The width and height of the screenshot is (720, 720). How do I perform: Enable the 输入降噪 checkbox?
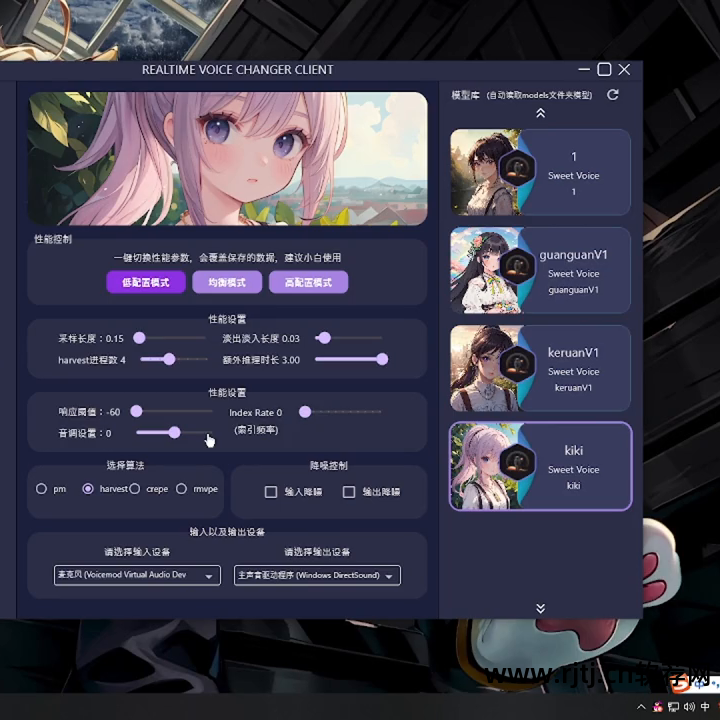coord(271,492)
